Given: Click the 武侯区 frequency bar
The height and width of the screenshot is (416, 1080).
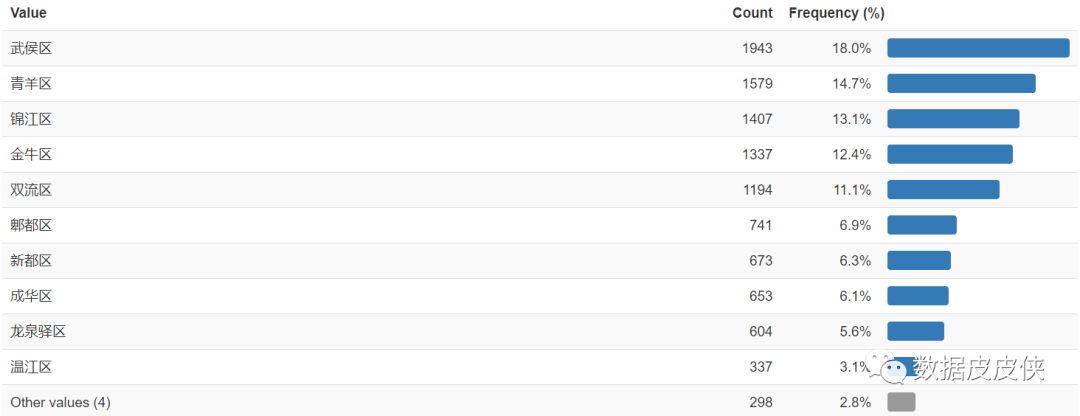Looking at the screenshot, I should [x=978, y=48].
